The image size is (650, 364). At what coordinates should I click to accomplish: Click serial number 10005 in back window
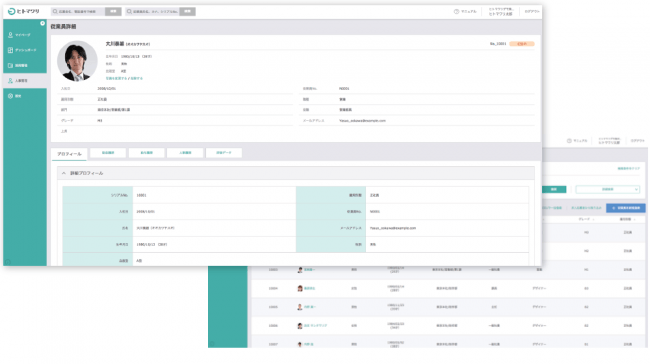pyautogui.click(x=273, y=307)
